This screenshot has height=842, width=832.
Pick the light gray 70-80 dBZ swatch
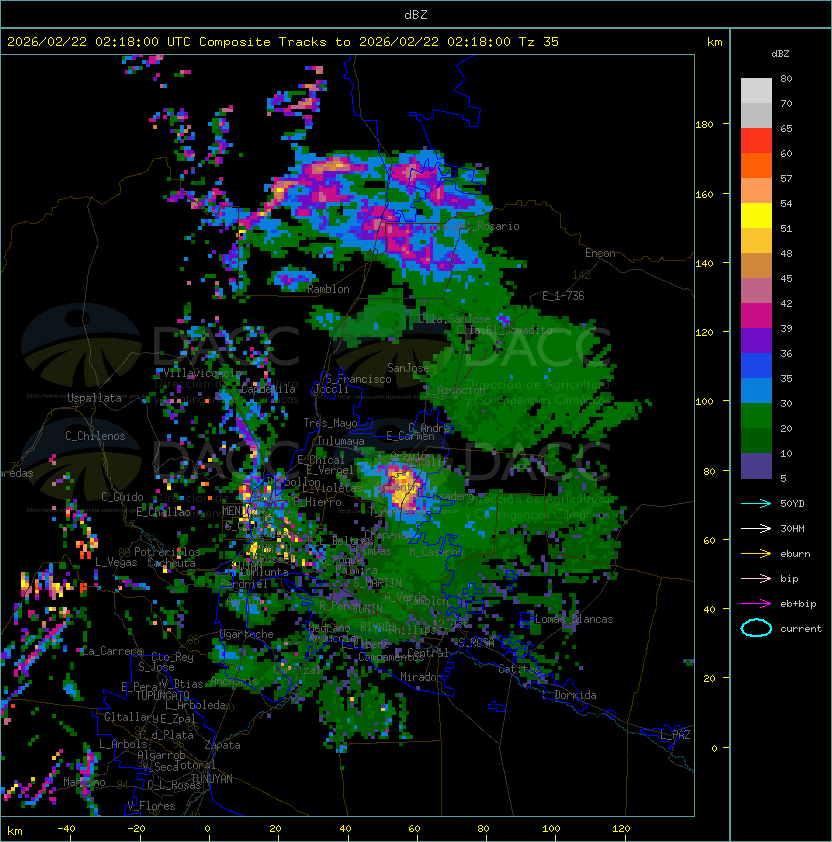(x=756, y=91)
